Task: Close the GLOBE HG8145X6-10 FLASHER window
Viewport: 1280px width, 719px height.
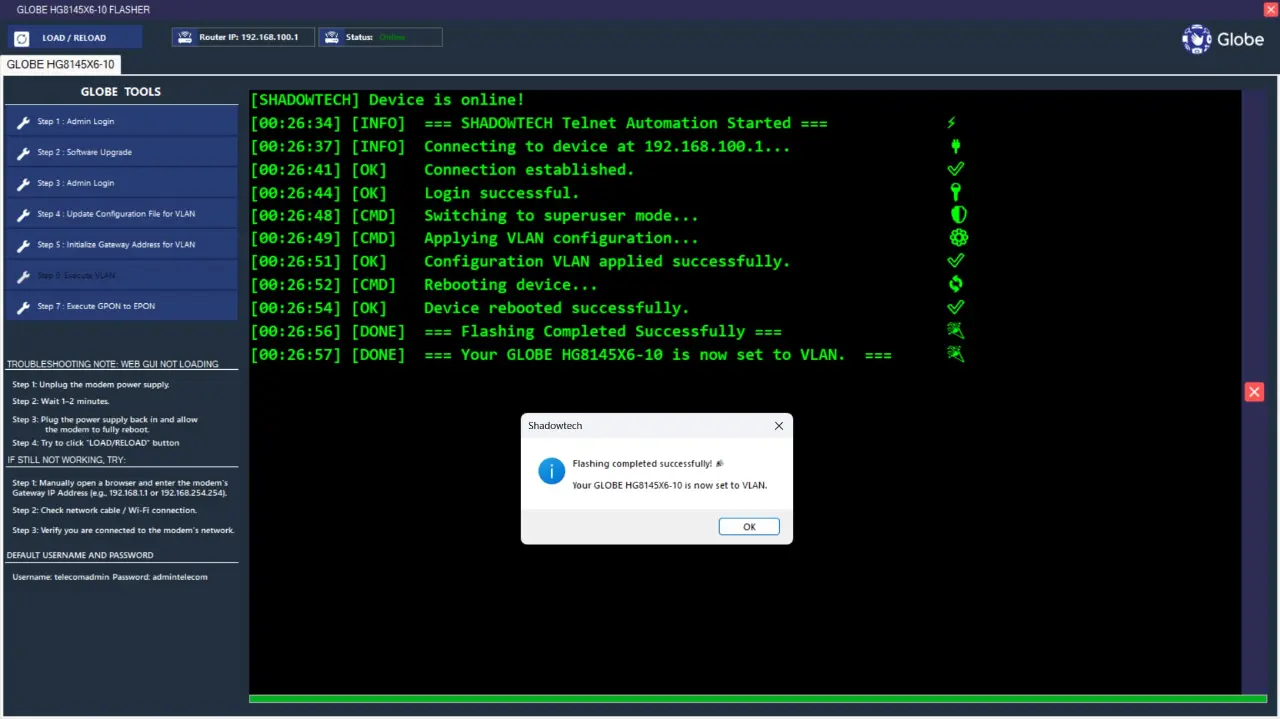Action: 1270,9
